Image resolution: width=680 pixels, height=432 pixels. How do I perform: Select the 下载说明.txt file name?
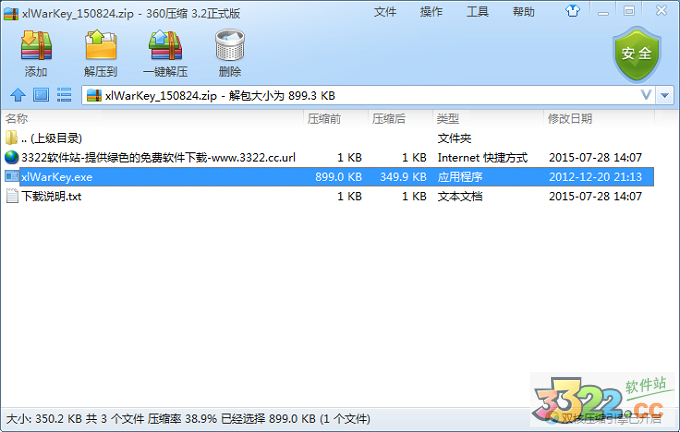click(52, 196)
